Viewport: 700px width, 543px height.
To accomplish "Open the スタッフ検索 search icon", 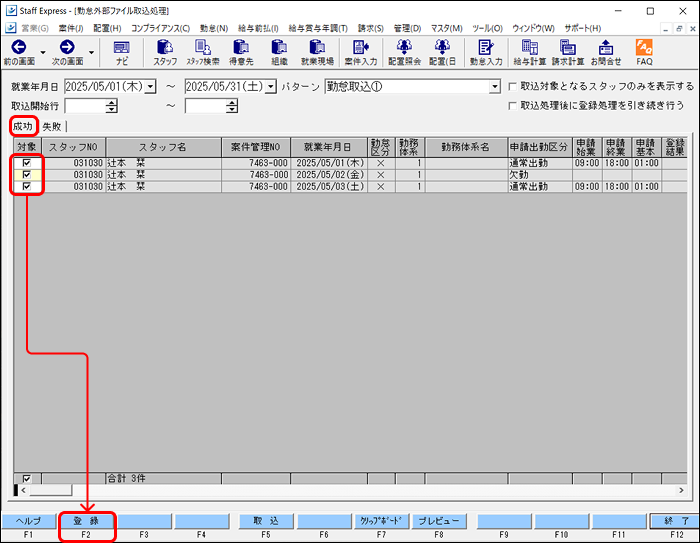I will tap(203, 47).
